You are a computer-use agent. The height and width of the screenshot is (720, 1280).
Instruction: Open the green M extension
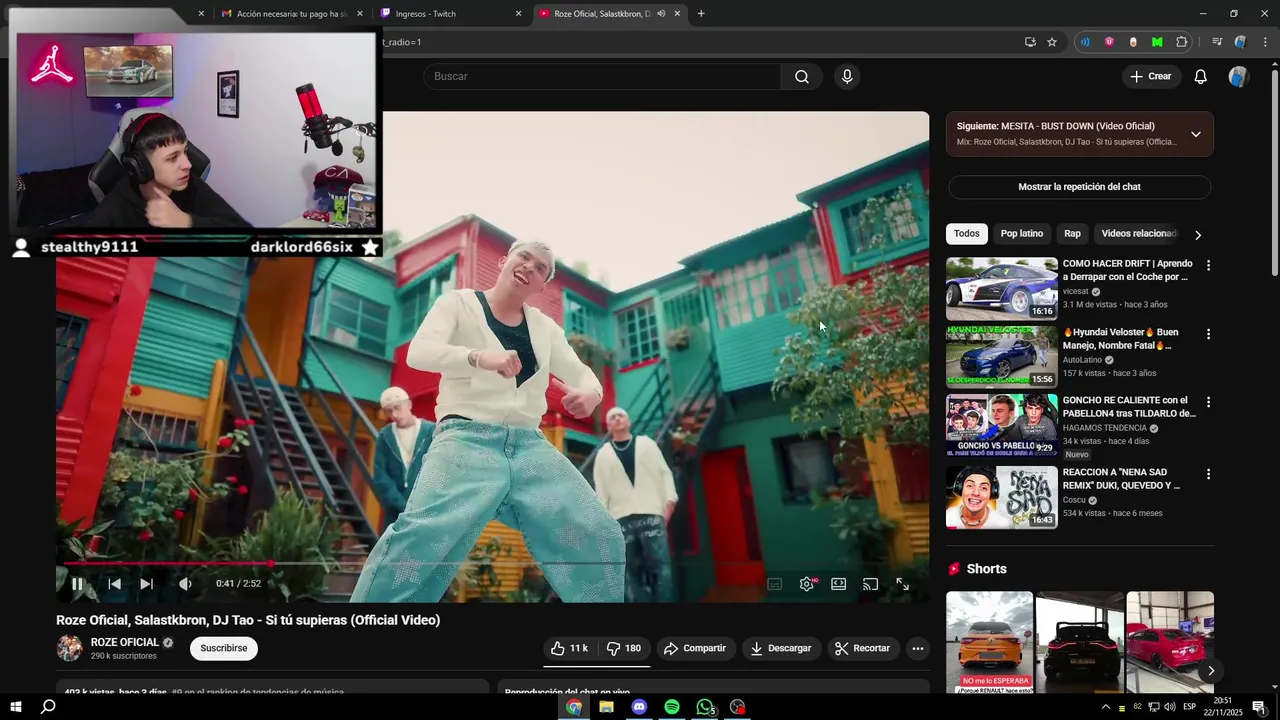point(1157,42)
